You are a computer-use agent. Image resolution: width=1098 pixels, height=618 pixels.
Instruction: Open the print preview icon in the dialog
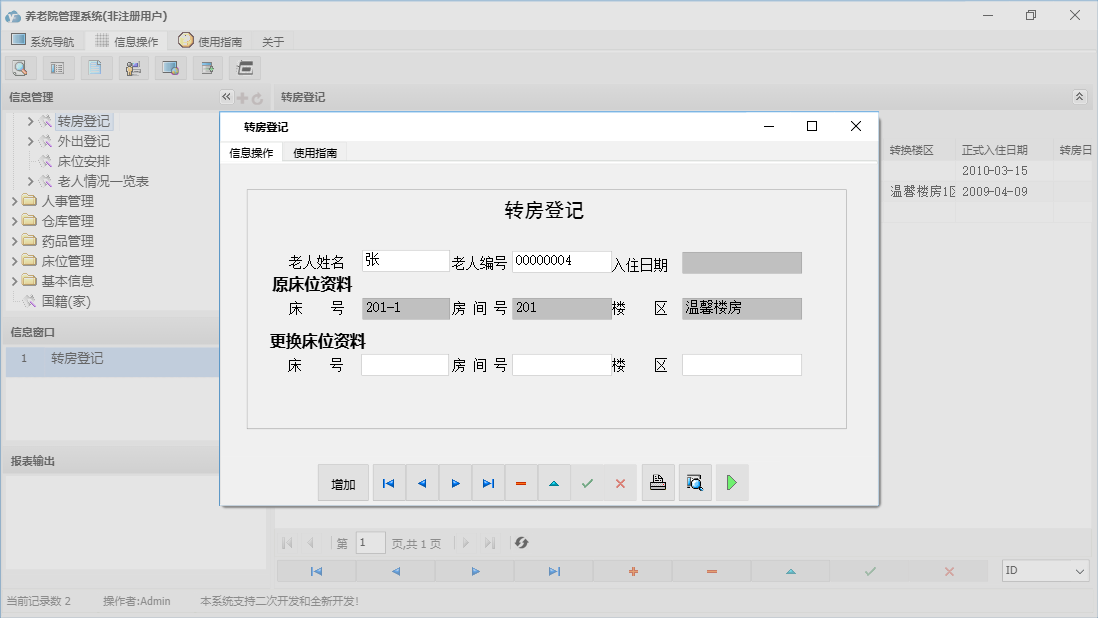(695, 482)
